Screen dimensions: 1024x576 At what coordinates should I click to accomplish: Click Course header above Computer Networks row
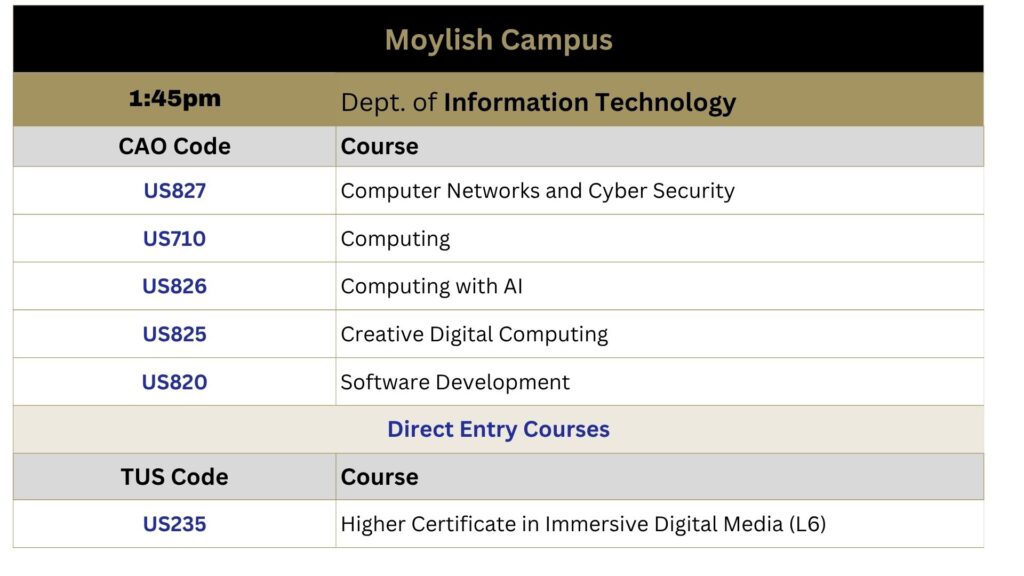(x=379, y=146)
